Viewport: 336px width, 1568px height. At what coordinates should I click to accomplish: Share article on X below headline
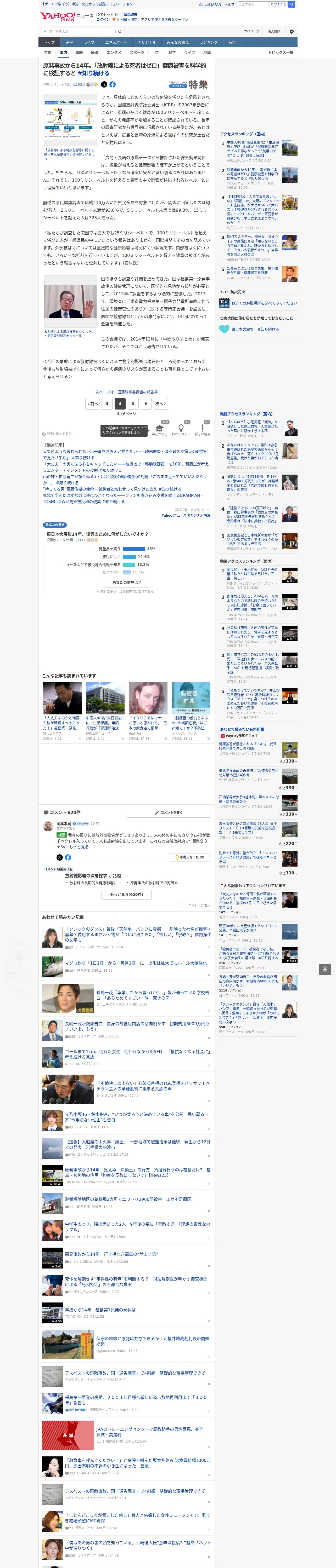104,85
